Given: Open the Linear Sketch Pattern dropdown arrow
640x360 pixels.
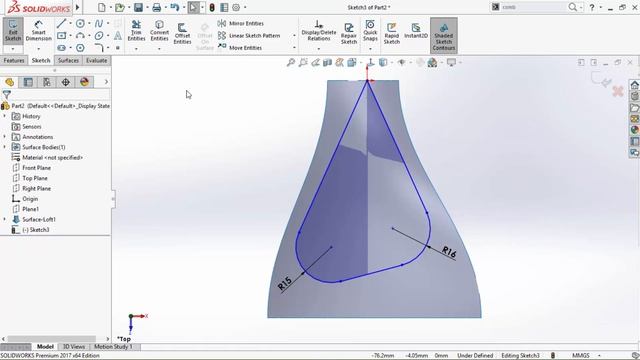Looking at the screenshot, I should pos(294,36).
